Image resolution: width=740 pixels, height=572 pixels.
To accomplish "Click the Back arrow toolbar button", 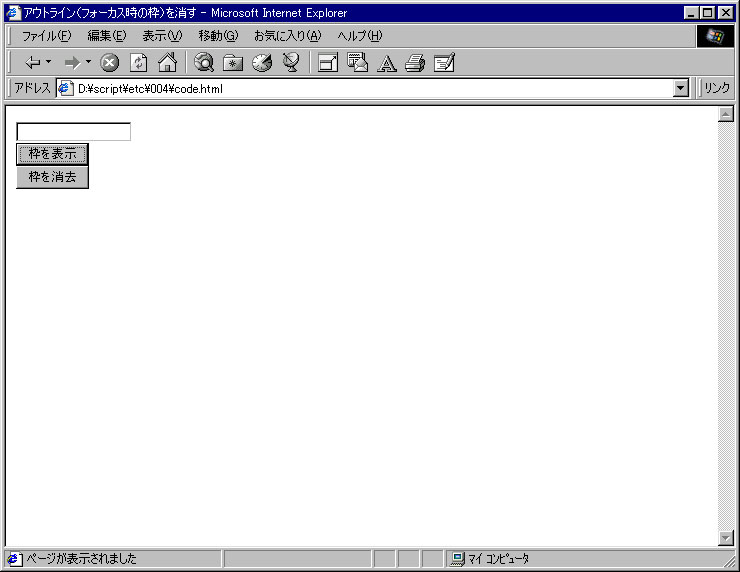I will 33,62.
